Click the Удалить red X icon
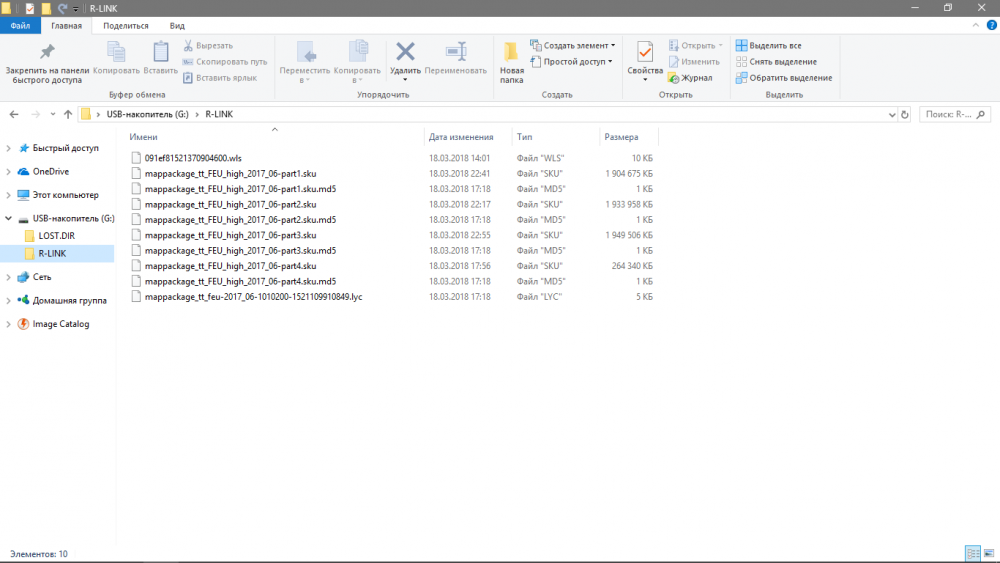This screenshot has width=1000, height=563. 405,52
